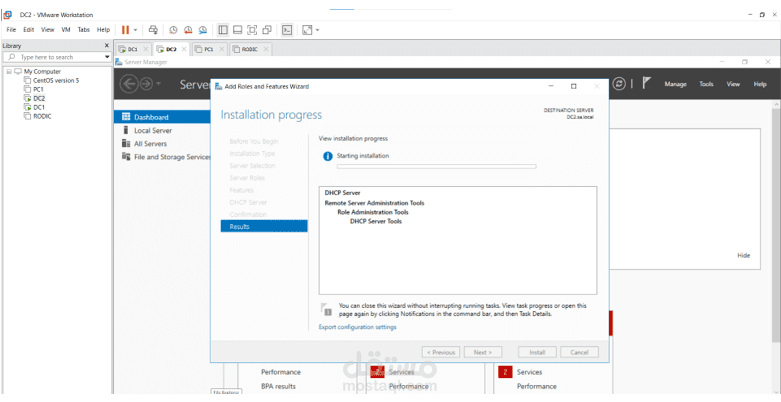
Task: Open the VM menu
Action: tap(66, 29)
